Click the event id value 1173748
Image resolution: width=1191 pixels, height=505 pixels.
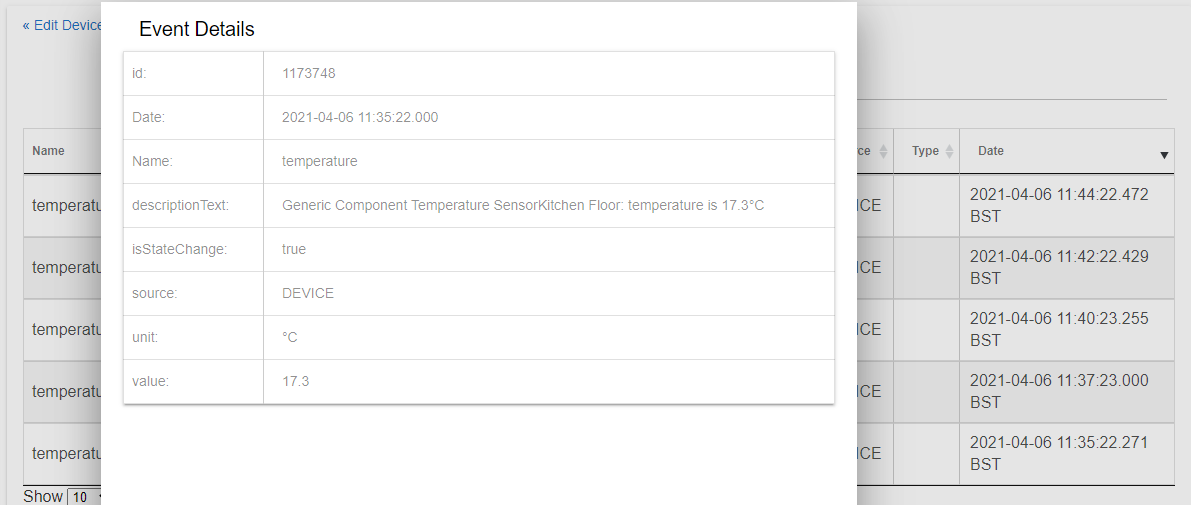pyautogui.click(x=309, y=73)
